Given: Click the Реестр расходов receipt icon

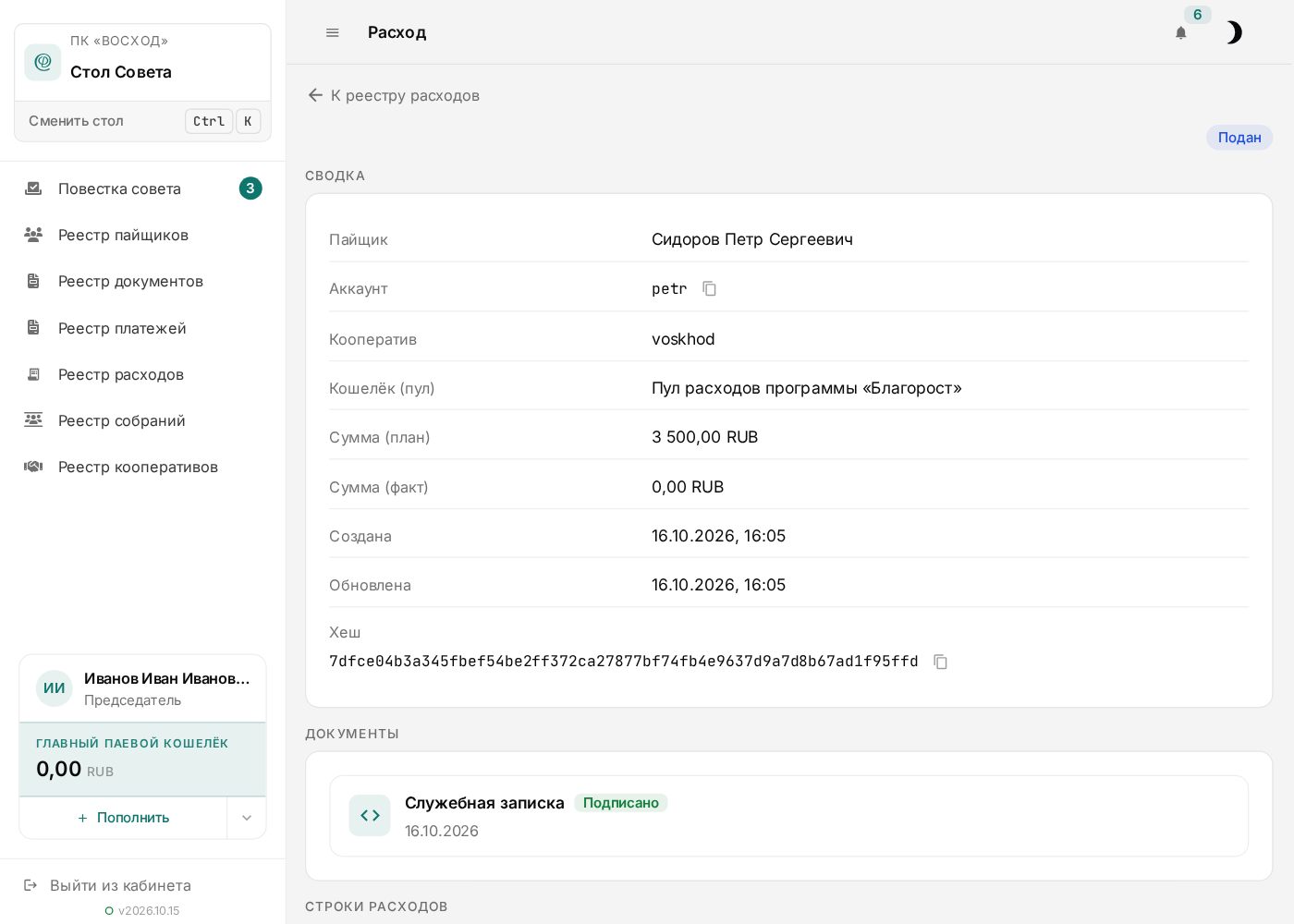Looking at the screenshot, I should 33,374.
